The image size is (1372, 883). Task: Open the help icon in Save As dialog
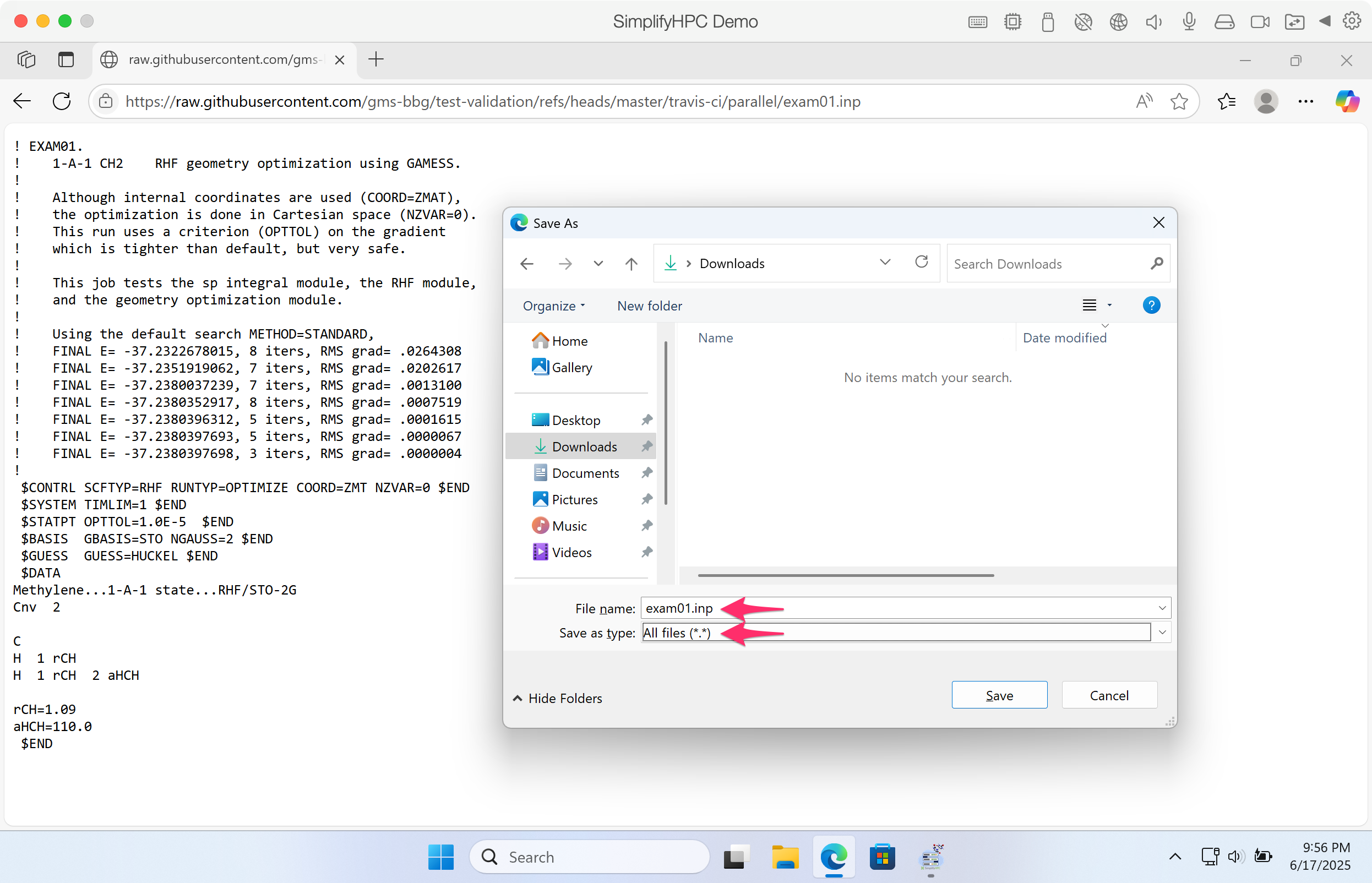[1151, 306]
